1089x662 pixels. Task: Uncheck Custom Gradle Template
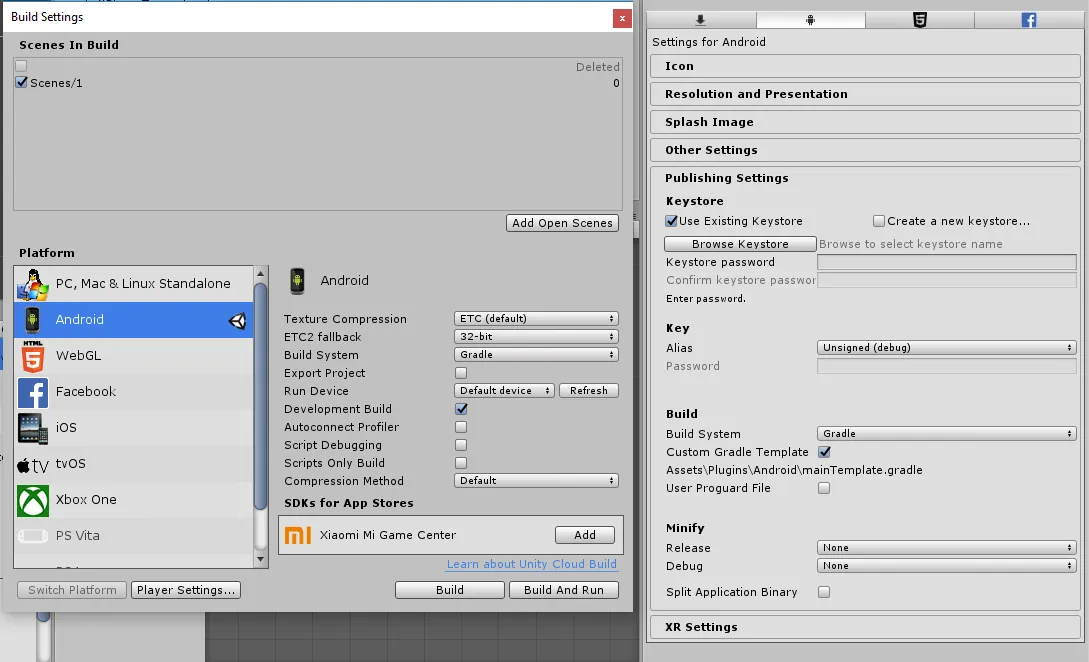pyautogui.click(x=824, y=452)
